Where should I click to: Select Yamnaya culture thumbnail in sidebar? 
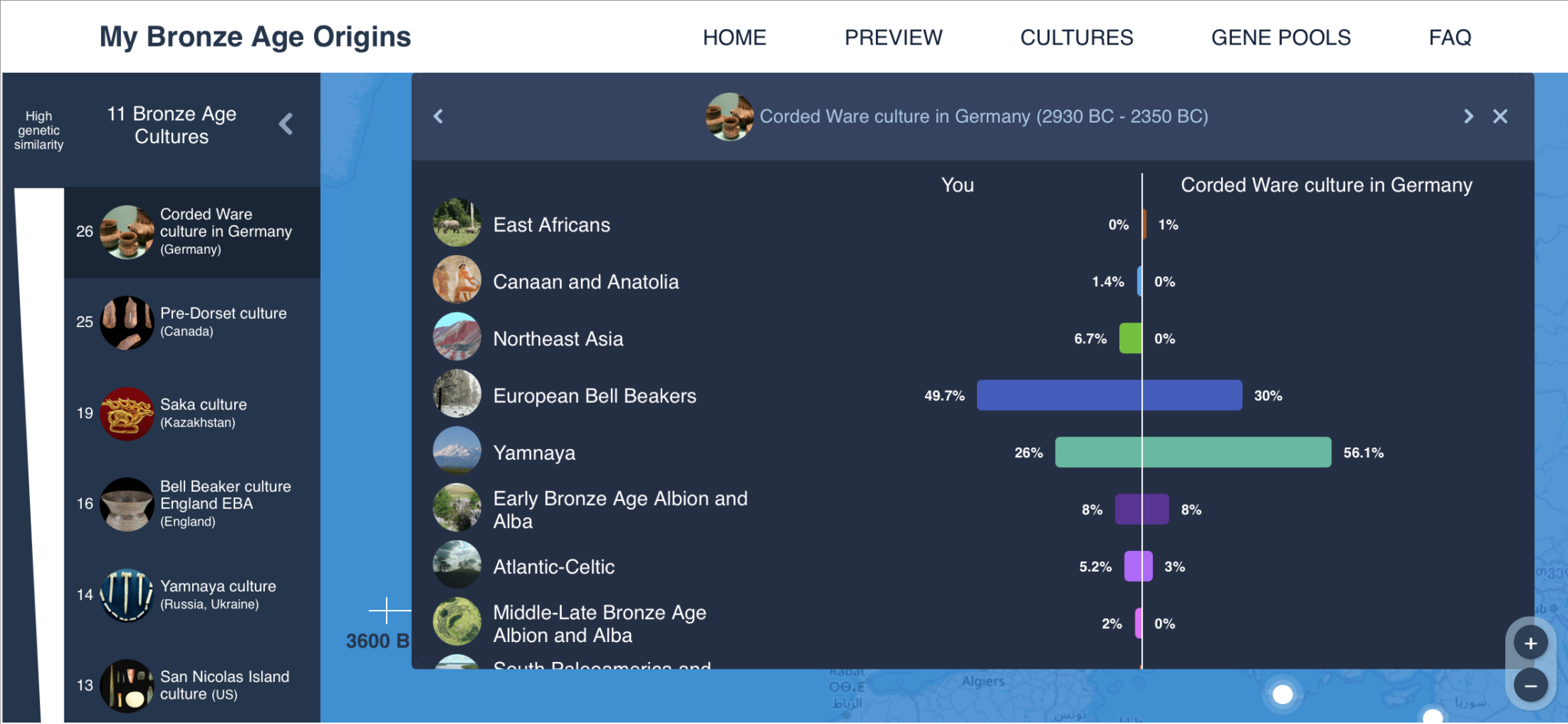click(x=127, y=595)
